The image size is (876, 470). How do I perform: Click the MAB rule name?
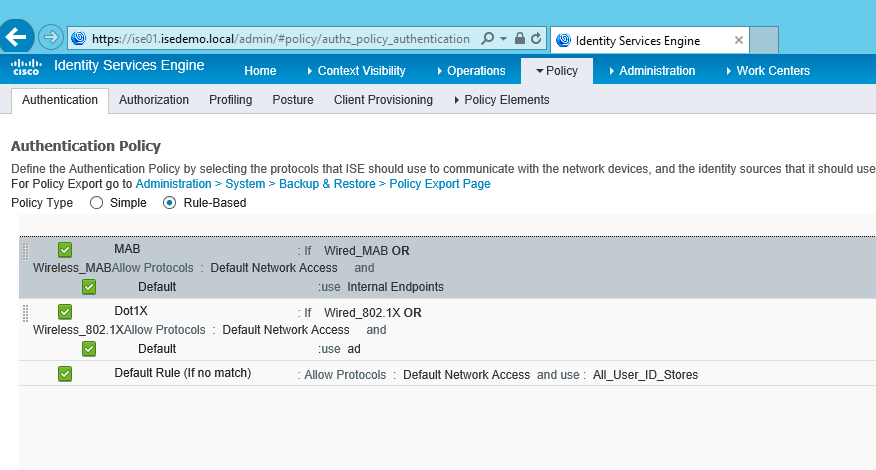point(127,249)
